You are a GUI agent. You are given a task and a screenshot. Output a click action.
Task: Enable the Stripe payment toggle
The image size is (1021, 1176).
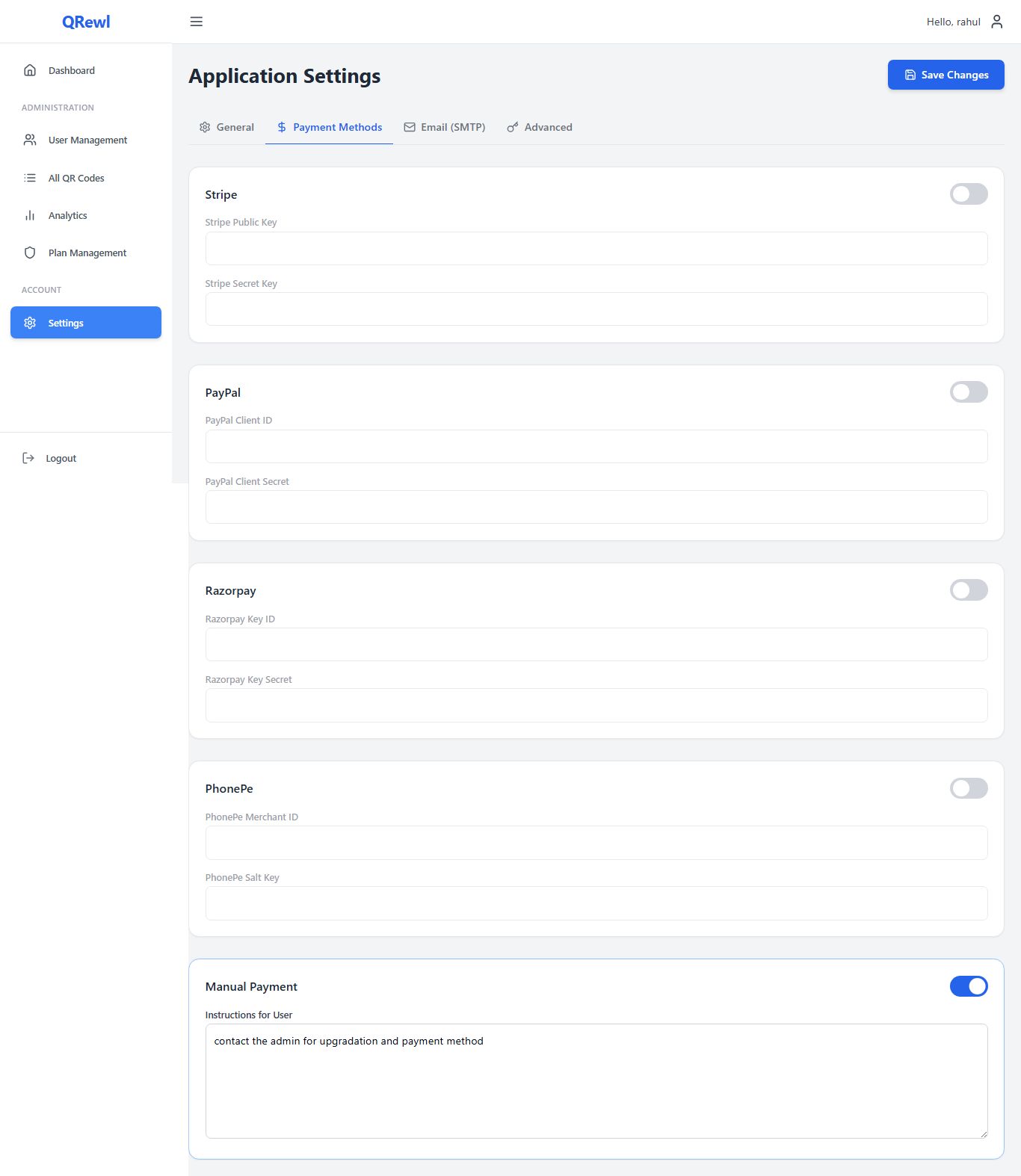tap(968, 194)
